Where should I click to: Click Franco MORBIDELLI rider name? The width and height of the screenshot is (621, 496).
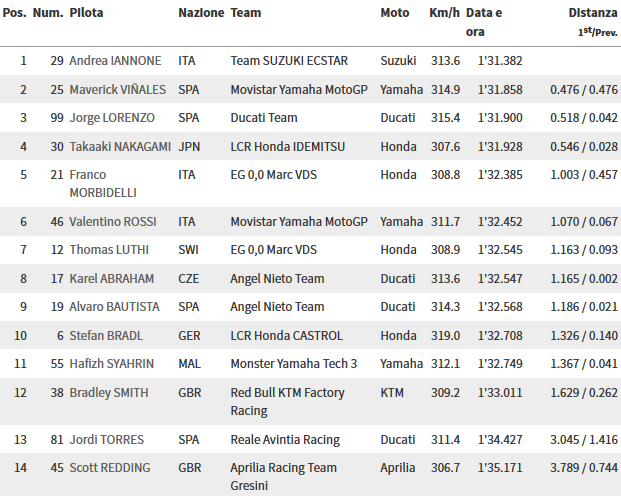coord(103,183)
